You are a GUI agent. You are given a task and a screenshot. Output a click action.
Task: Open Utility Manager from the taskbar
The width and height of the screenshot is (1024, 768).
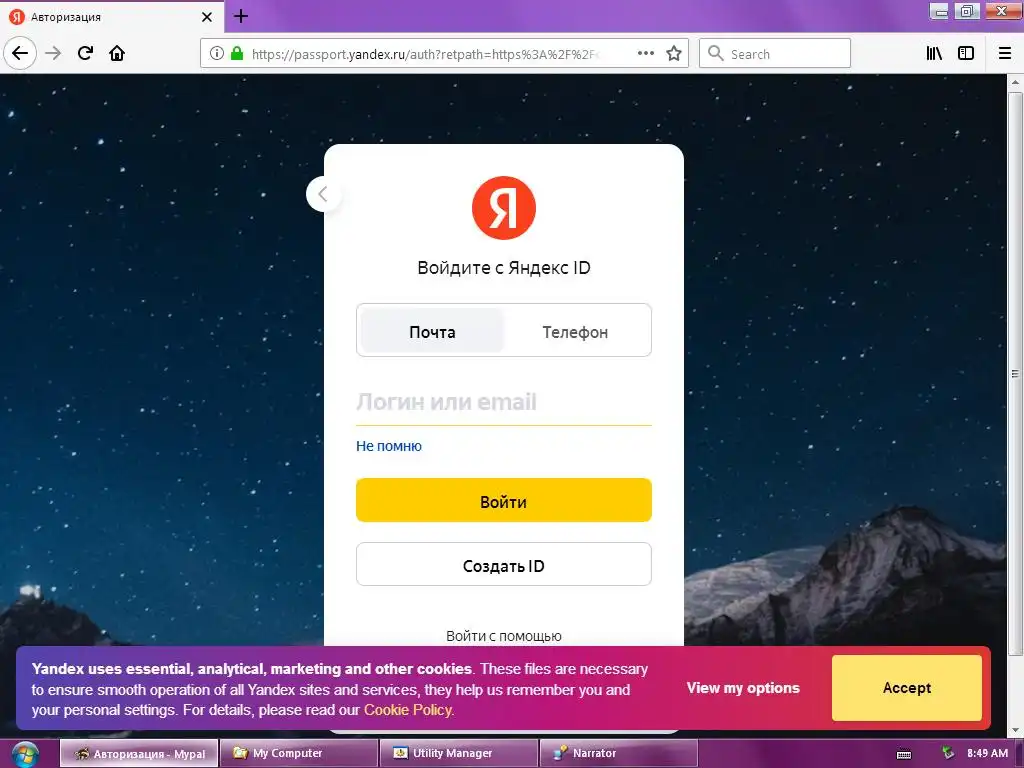tap(458, 754)
